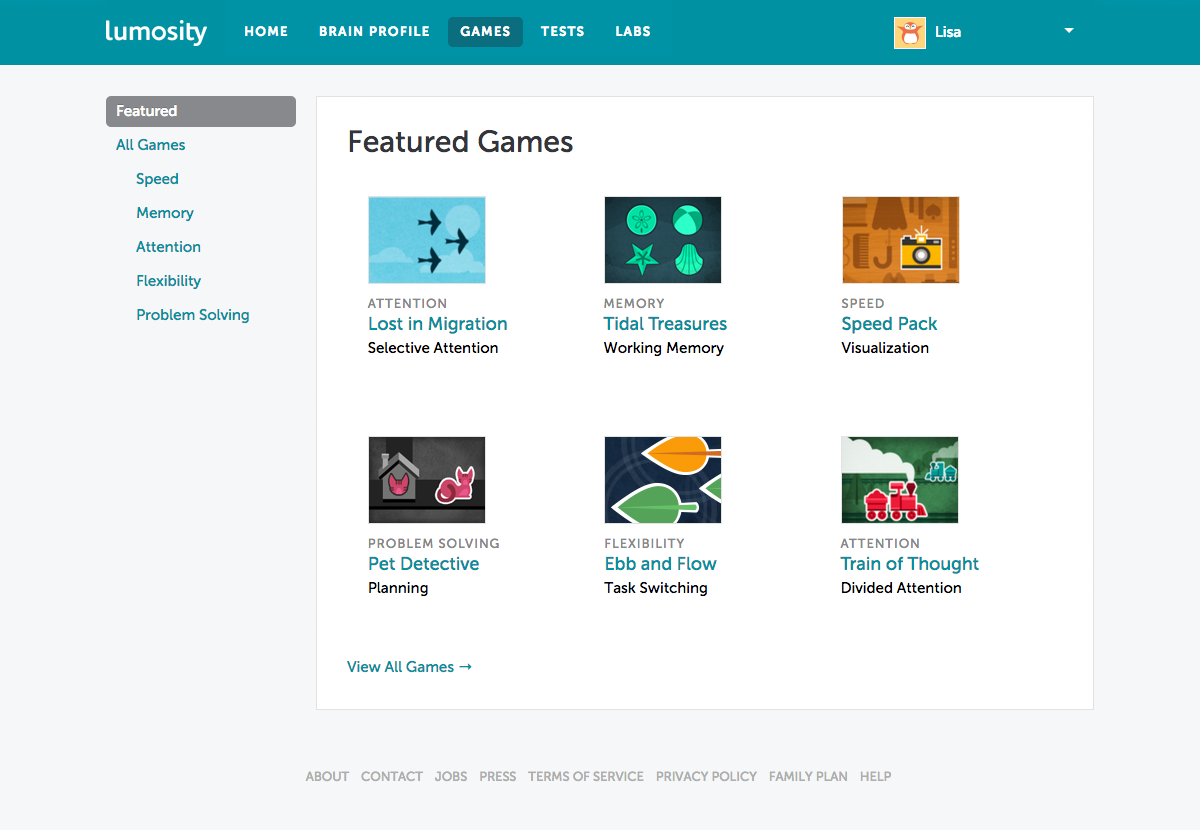1200x830 pixels.
Task: Switch to the Tests nav tab
Action: point(562,32)
